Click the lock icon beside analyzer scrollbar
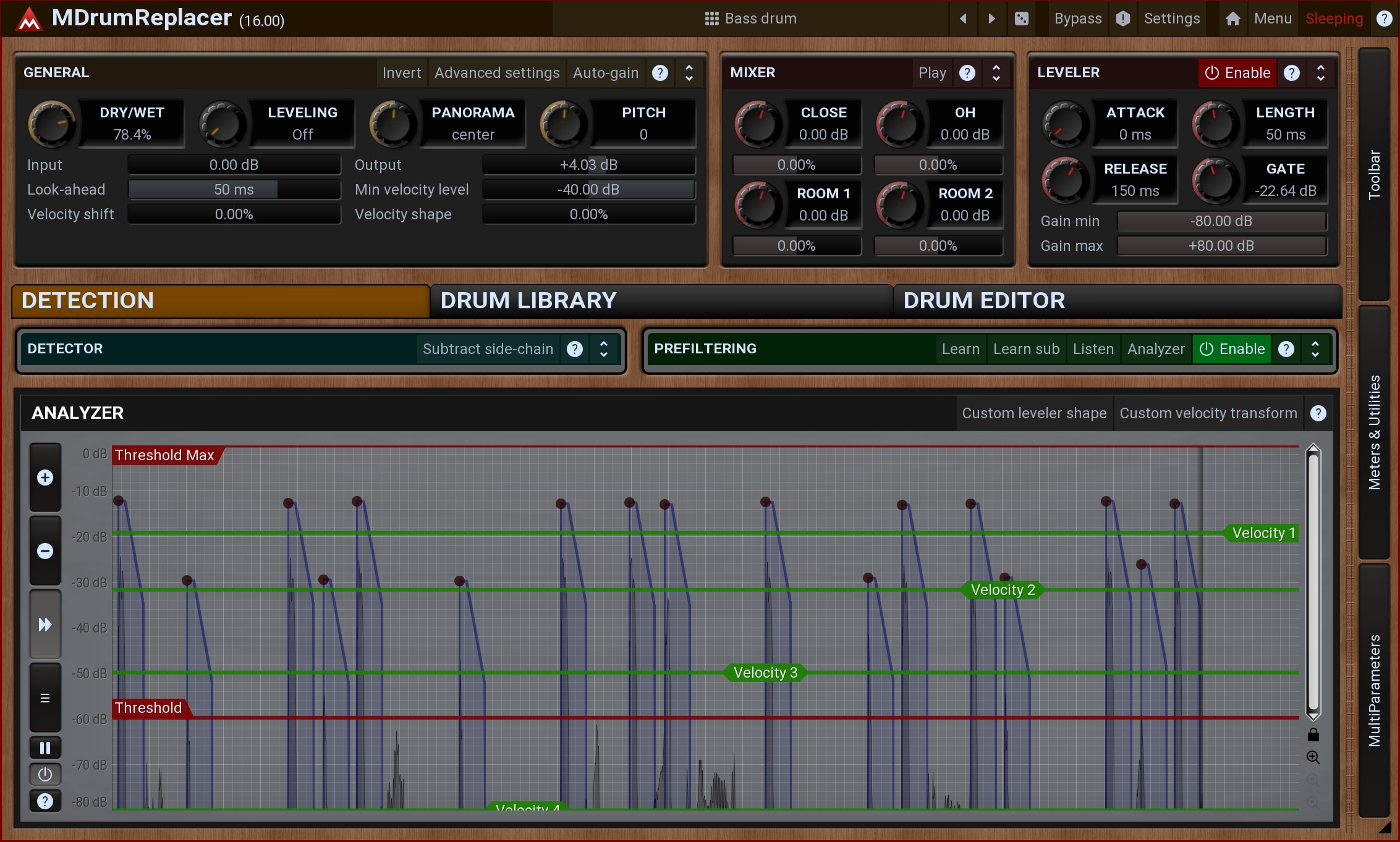The height and width of the screenshot is (842, 1400). coord(1313,735)
